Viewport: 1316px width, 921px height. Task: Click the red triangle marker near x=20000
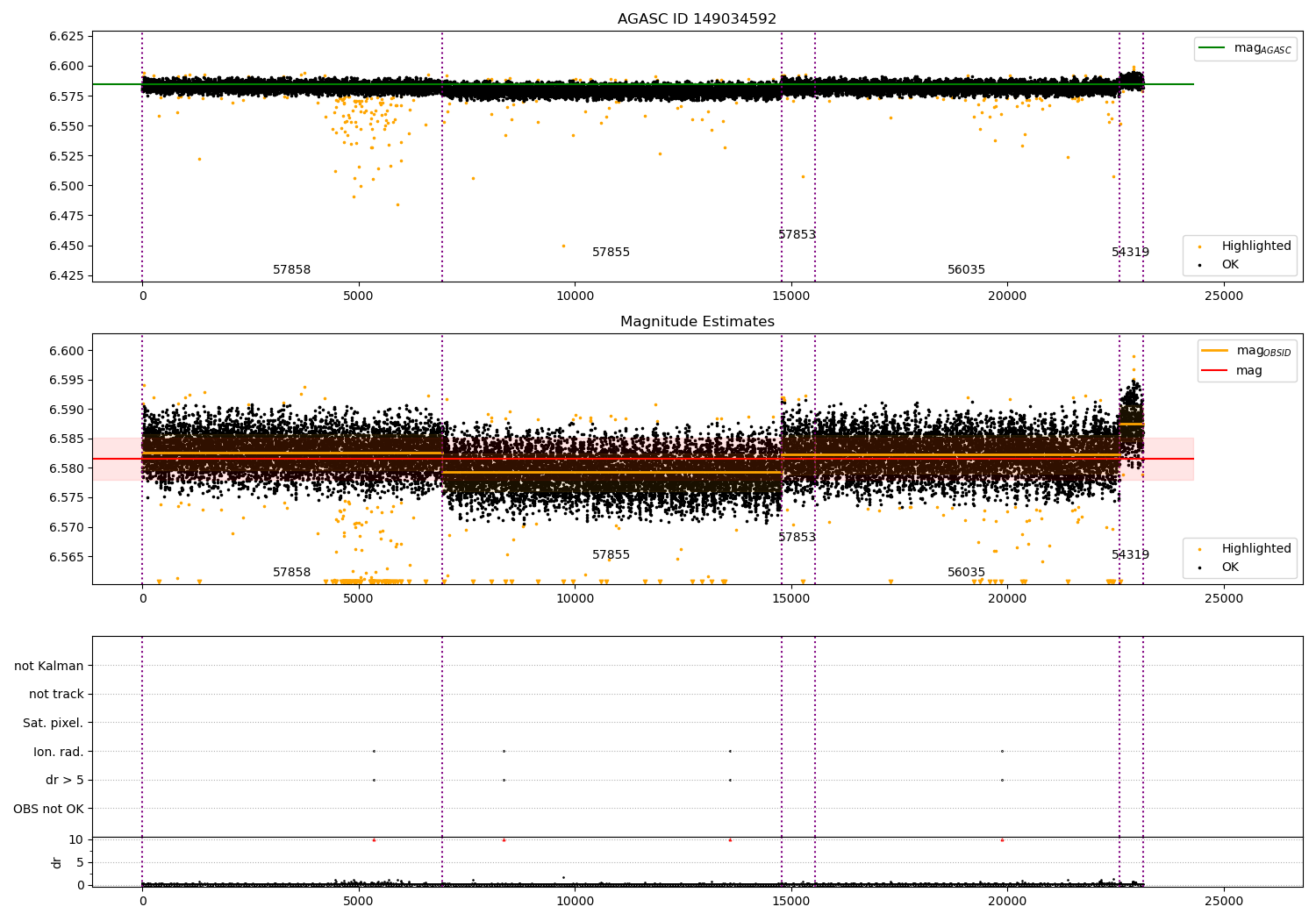(1002, 840)
